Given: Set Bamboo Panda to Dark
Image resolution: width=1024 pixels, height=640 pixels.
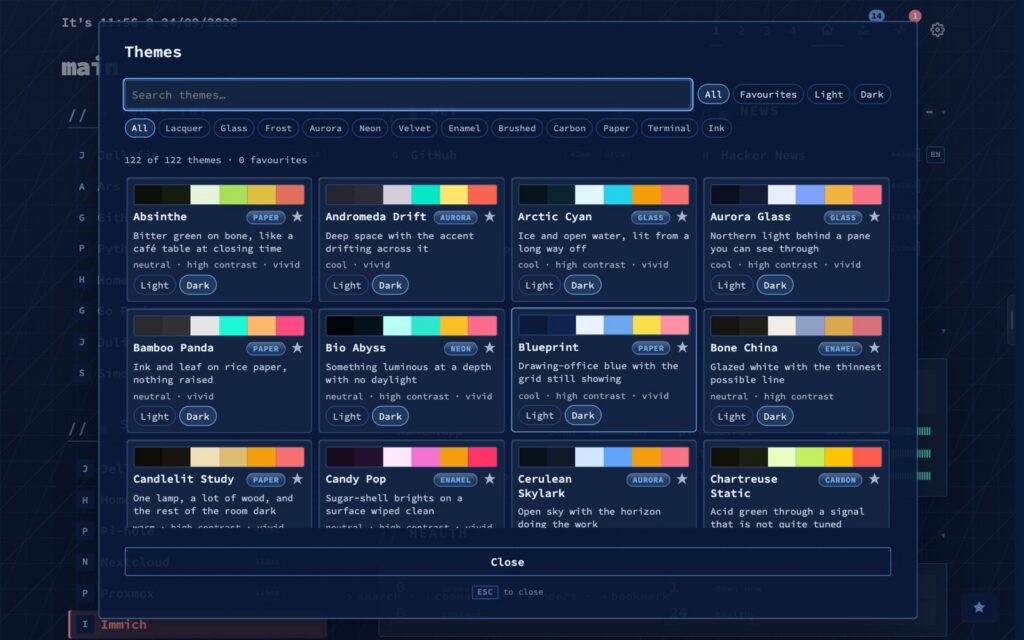Looking at the screenshot, I should click(x=198, y=417).
